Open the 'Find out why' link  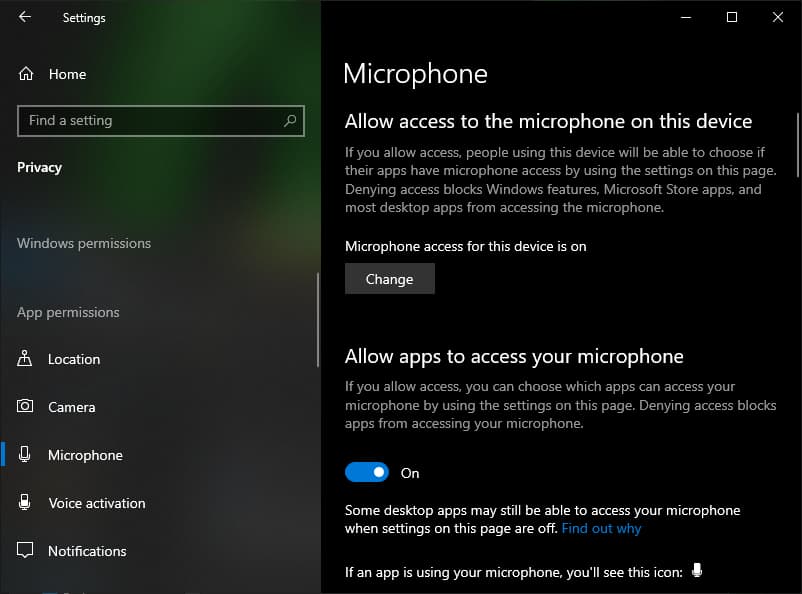point(601,528)
